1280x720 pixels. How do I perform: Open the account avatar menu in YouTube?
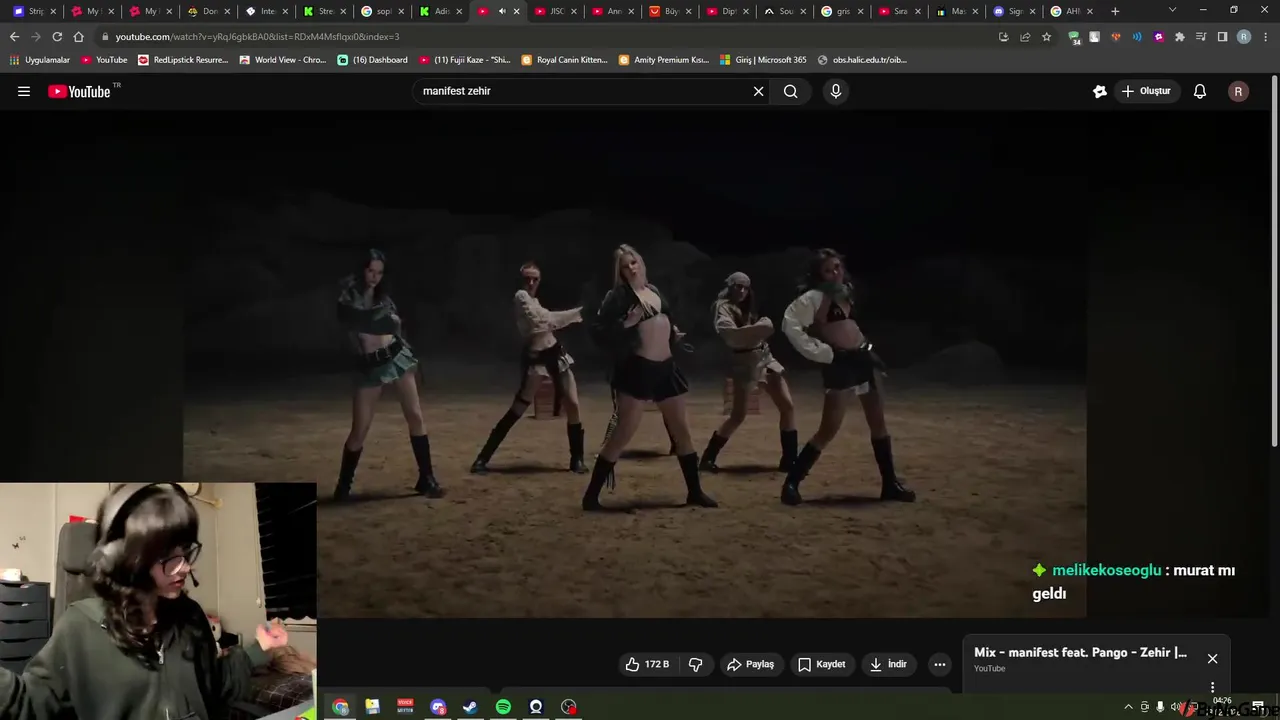[x=1238, y=91]
